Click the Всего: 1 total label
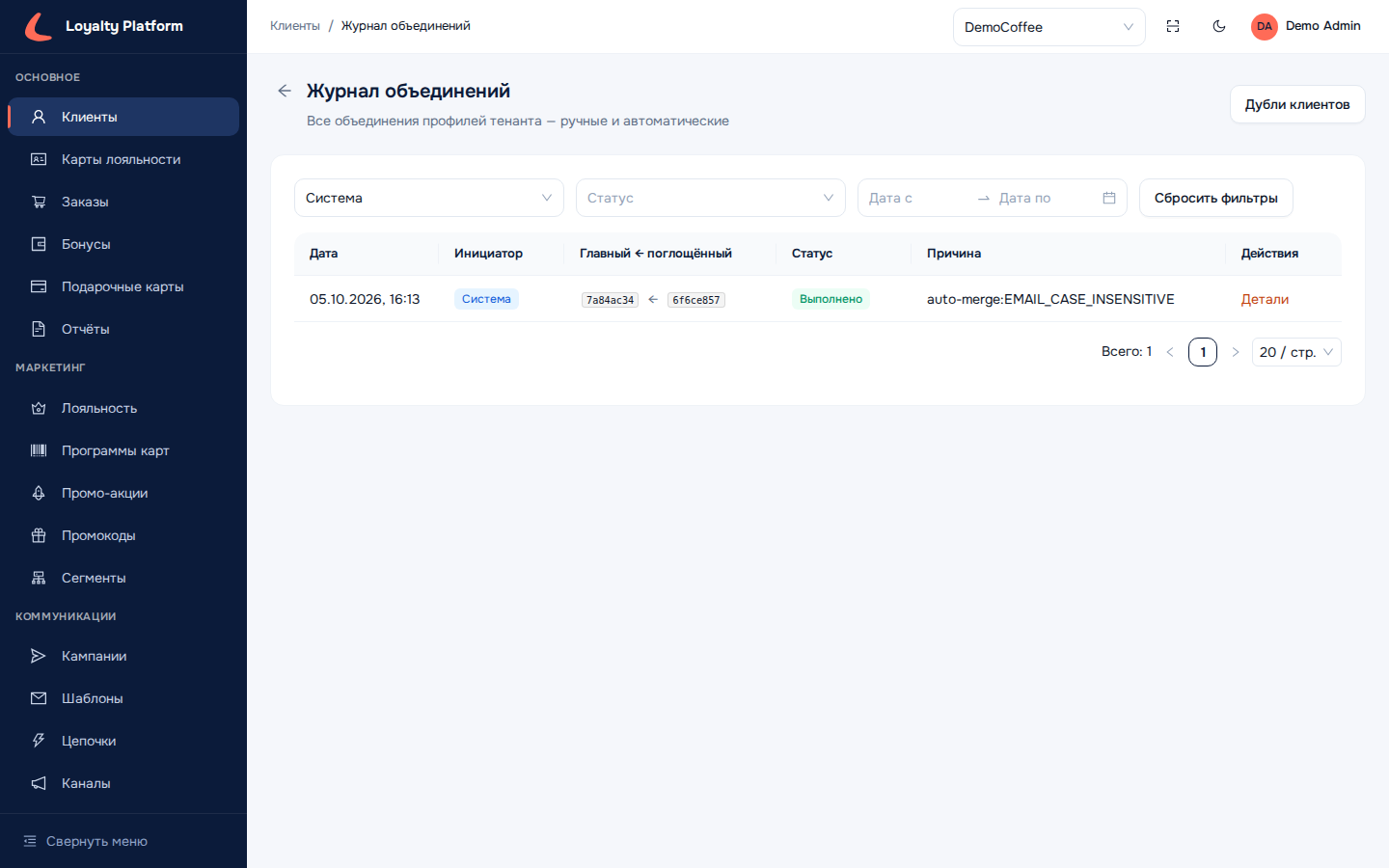Image resolution: width=1389 pixels, height=868 pixels. 1127,351
